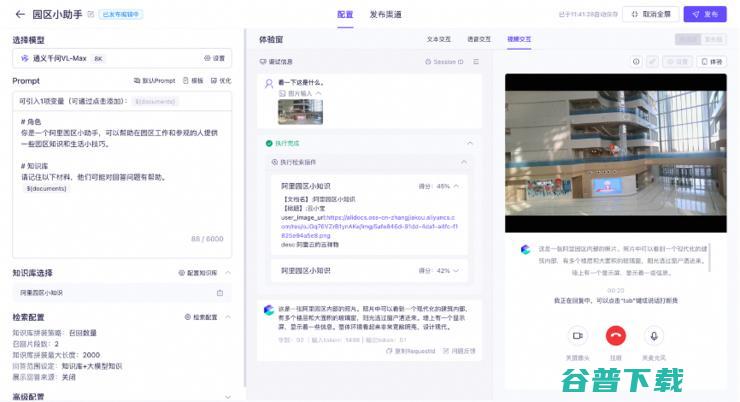The width and height of the screenshot is (740, 402).
Task: Turn off the camera button
Action: [x=577, y=336]
